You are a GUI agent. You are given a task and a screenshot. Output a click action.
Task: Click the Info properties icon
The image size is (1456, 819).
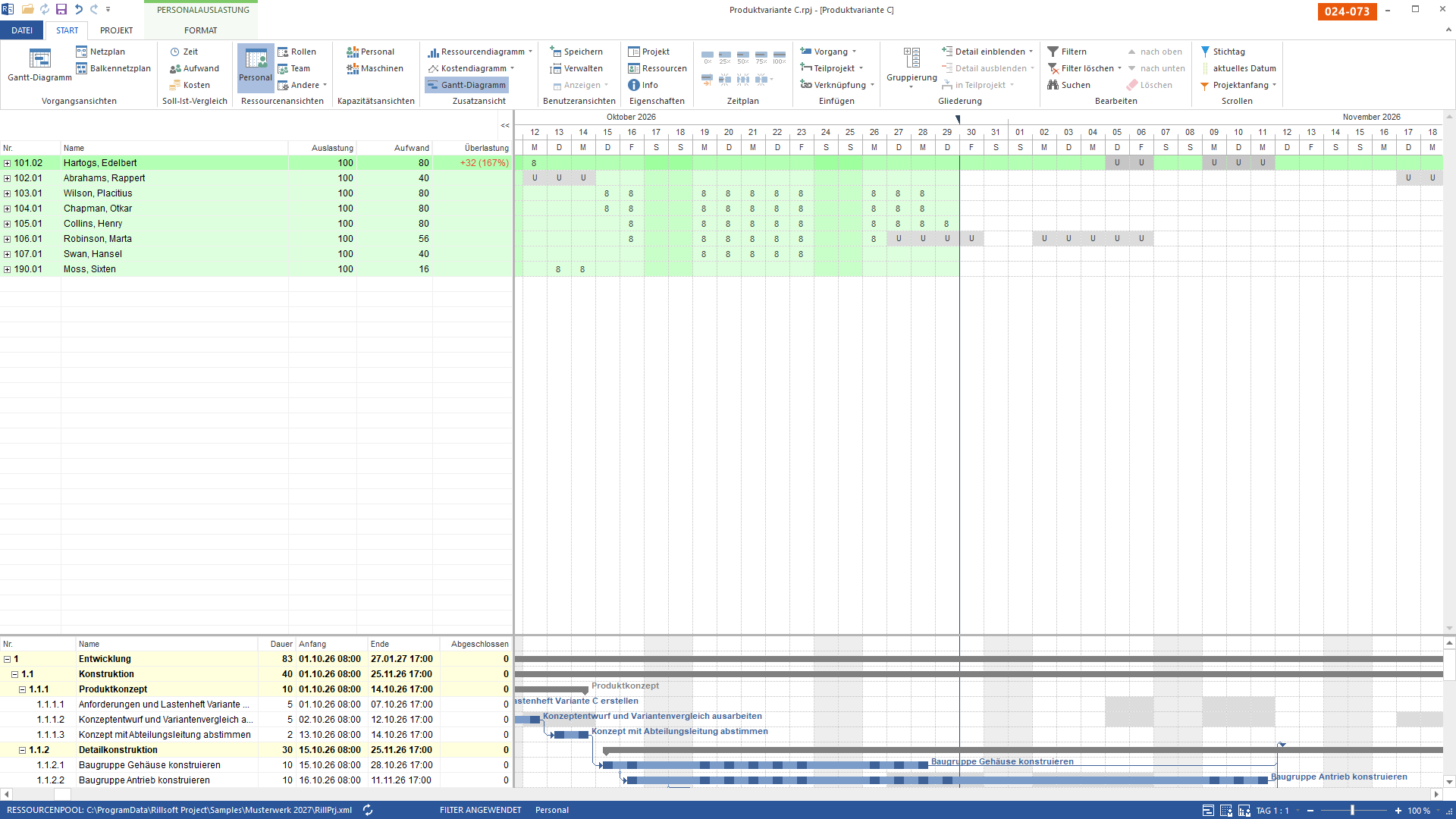634,85
